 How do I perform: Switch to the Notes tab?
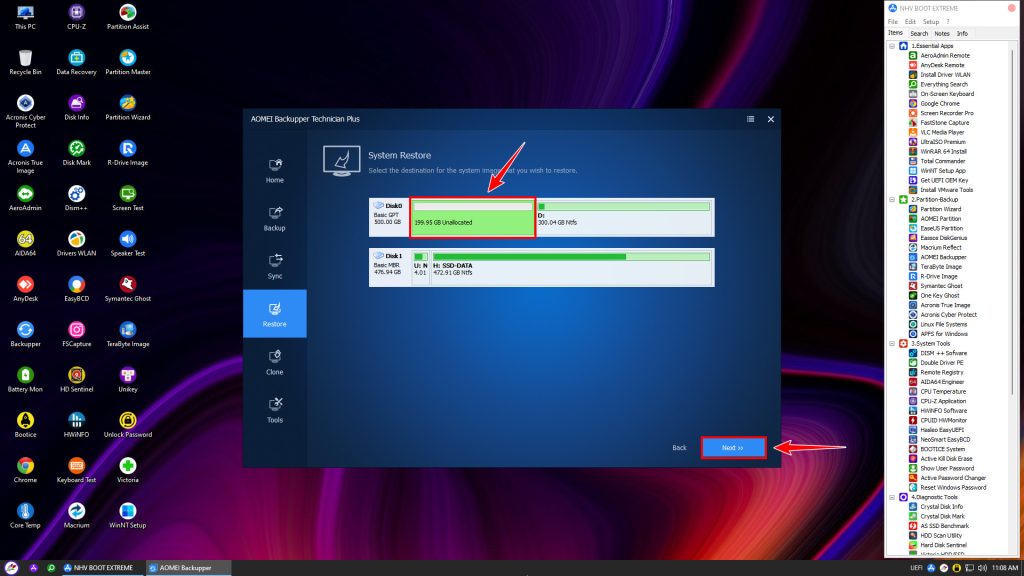point(942,33)
